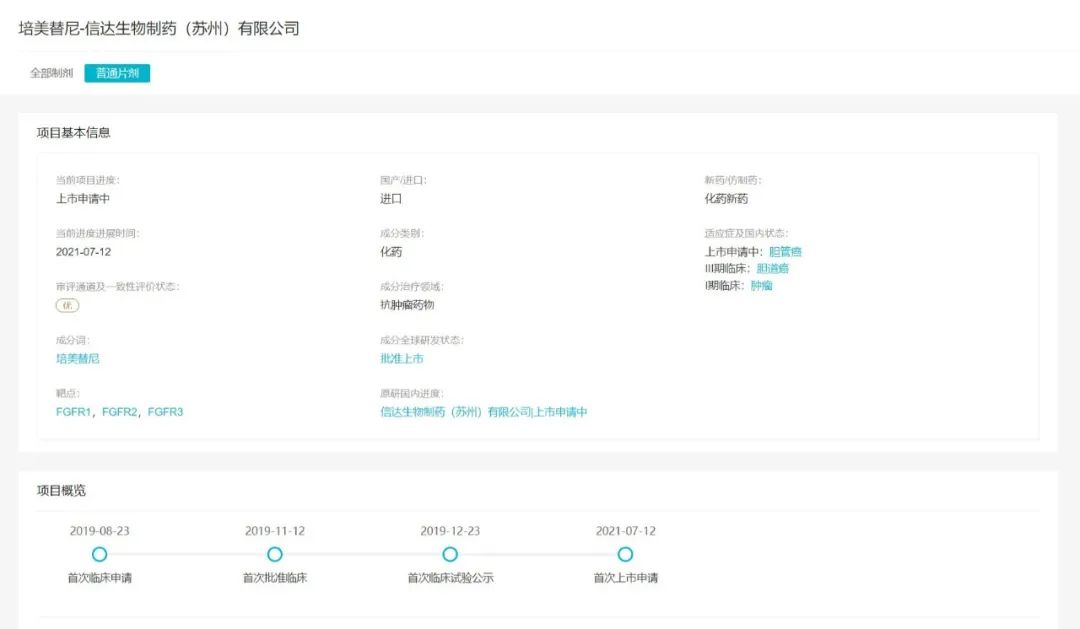
Task: Click the 批准上市 global status link
Action: (x=401, y=358)
